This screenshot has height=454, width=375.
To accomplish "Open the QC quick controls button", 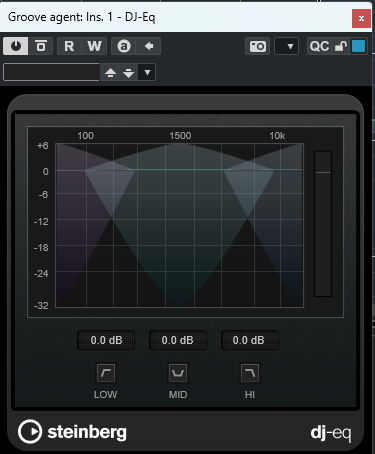I will [319, 46].
